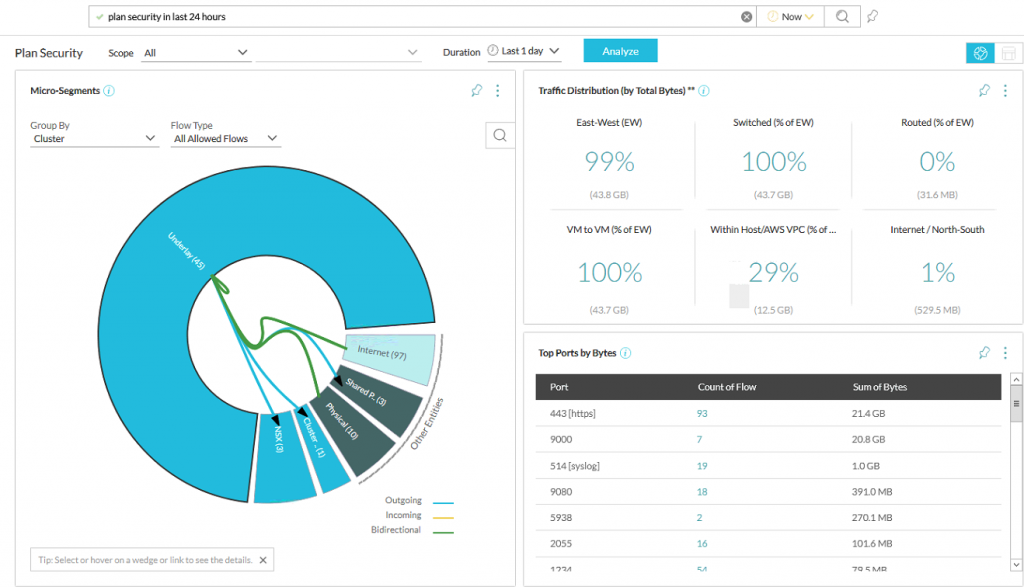
Task: Open the Now time selector
Action: point(791,16)
